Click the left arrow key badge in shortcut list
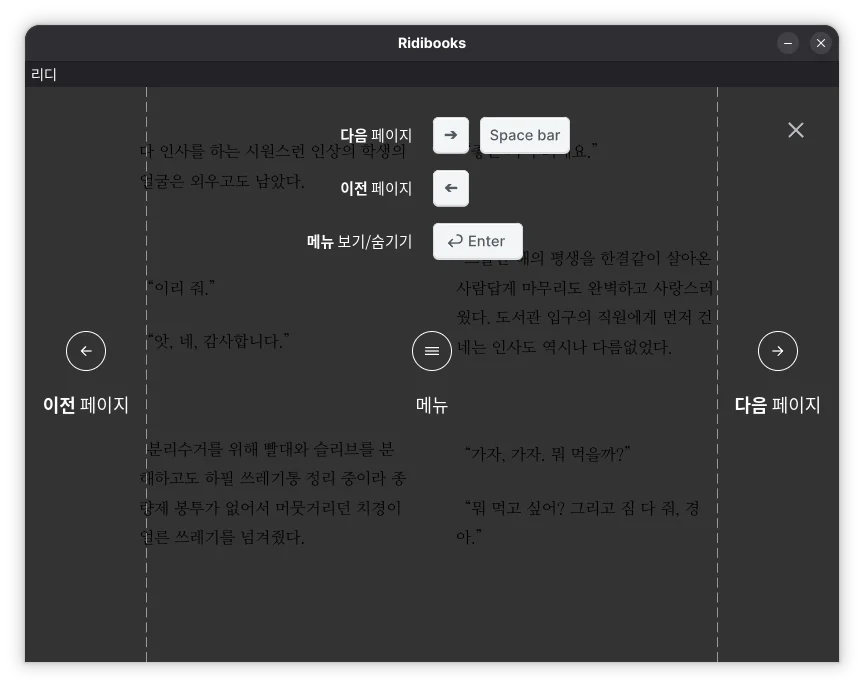Screen dimensions: 864x687 click(451, 188)
